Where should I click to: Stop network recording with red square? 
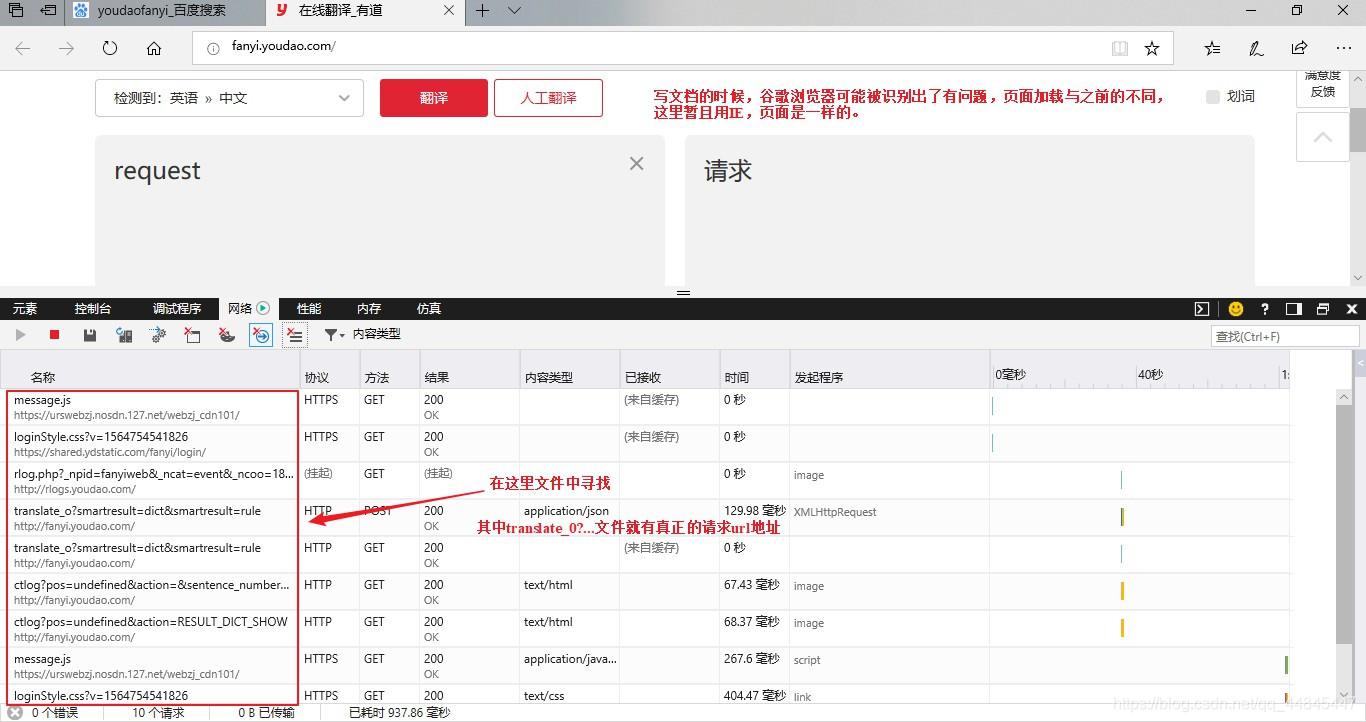click(x=55, y=336)
